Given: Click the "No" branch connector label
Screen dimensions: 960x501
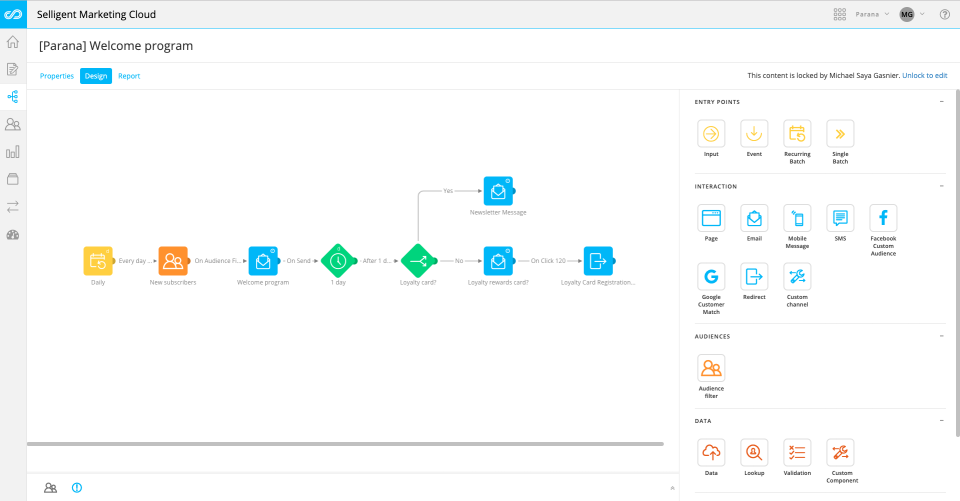Looking at the screenshot, I should point(459,261).
